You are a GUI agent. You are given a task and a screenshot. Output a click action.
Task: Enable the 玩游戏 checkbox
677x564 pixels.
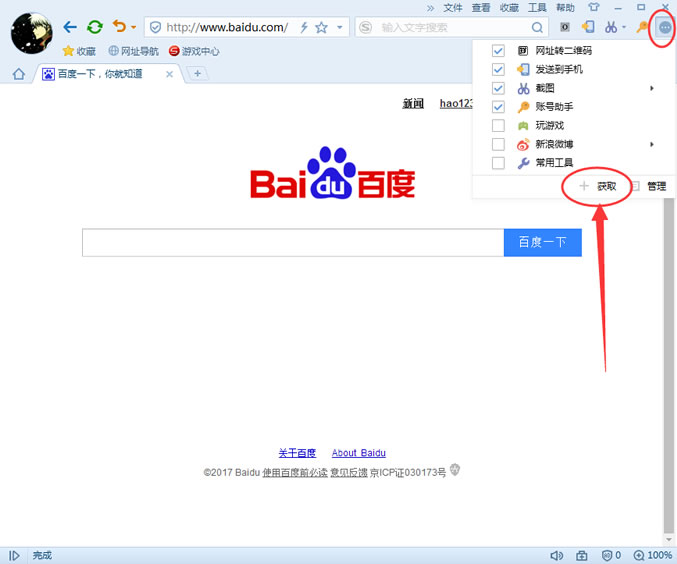point(498,126)
